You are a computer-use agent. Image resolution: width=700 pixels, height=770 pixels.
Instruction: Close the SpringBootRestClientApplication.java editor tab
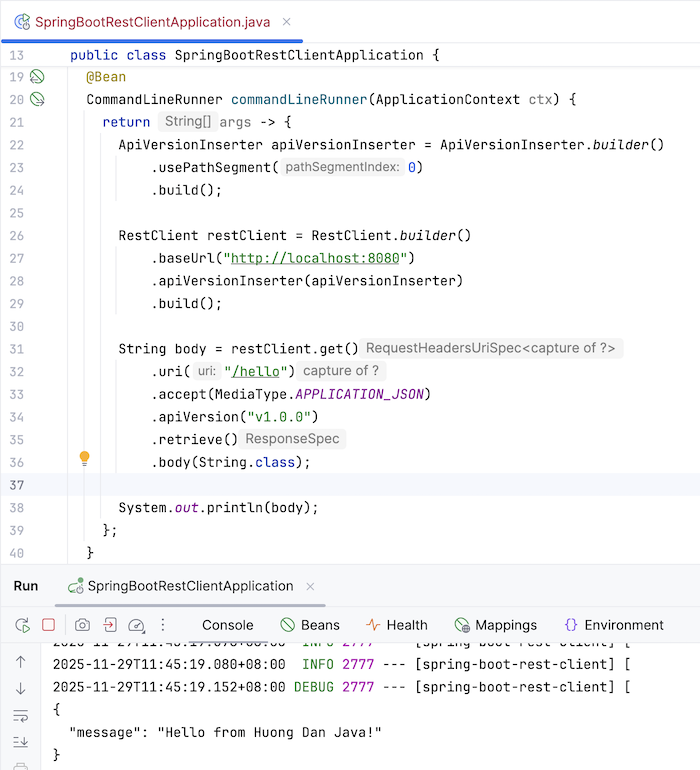click(x=286, y=21)
